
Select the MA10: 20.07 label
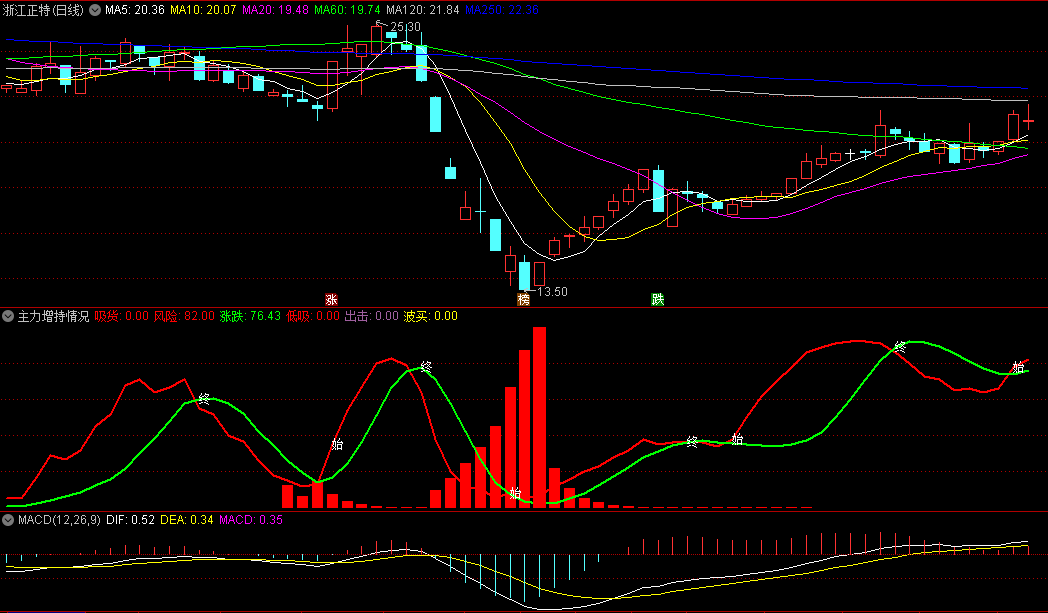[x=203, y=10]
